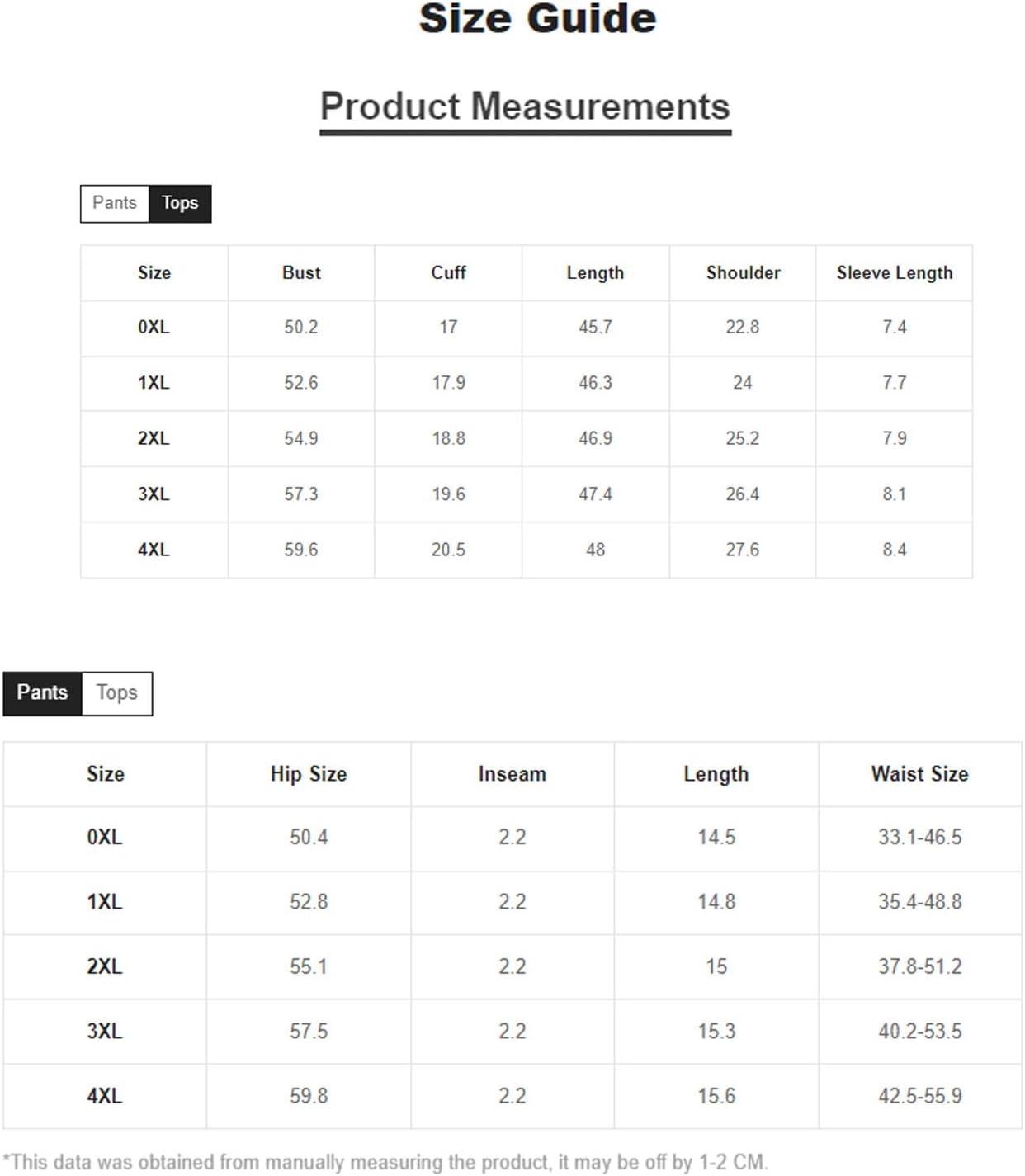Viewport: 1025px width, 1176px height.
Task: Select the 1XL pants length 14.8
Action: [x=716, y=902]
